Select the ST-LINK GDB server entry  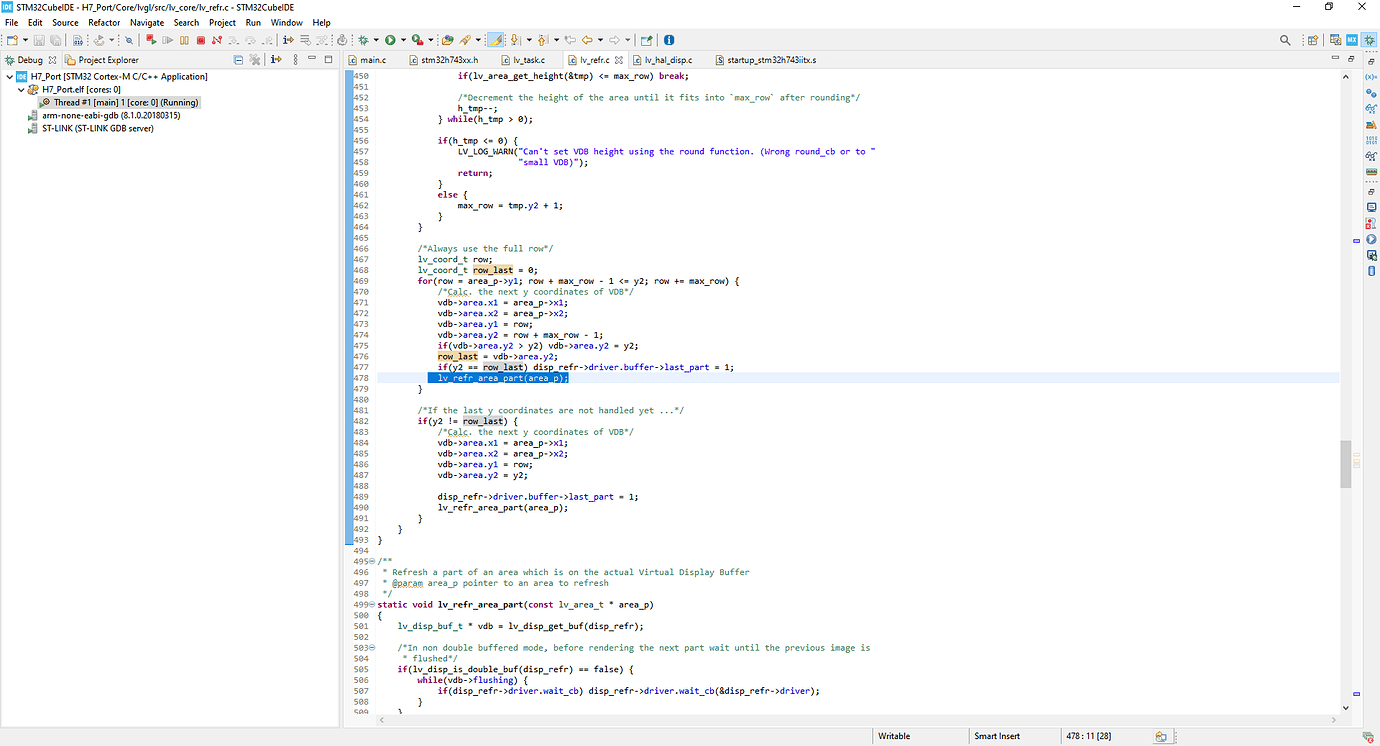coord(95,127)
